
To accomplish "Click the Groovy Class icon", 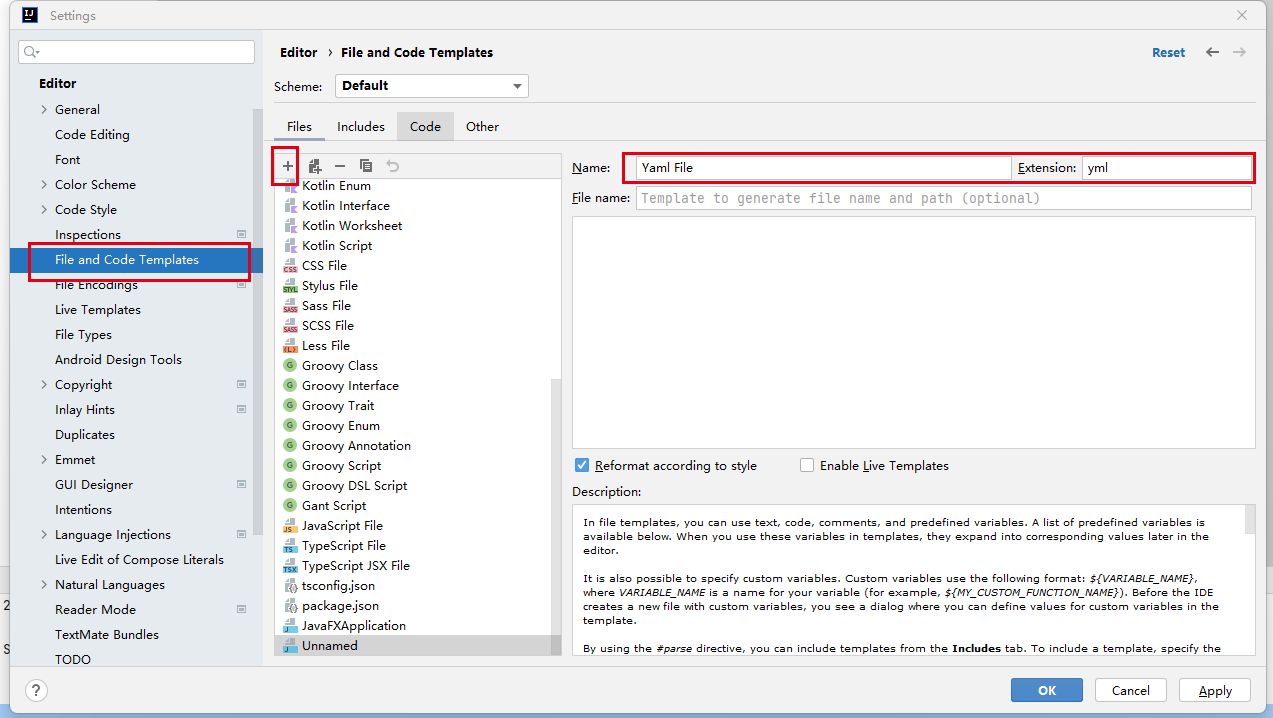I will [290, 366].
